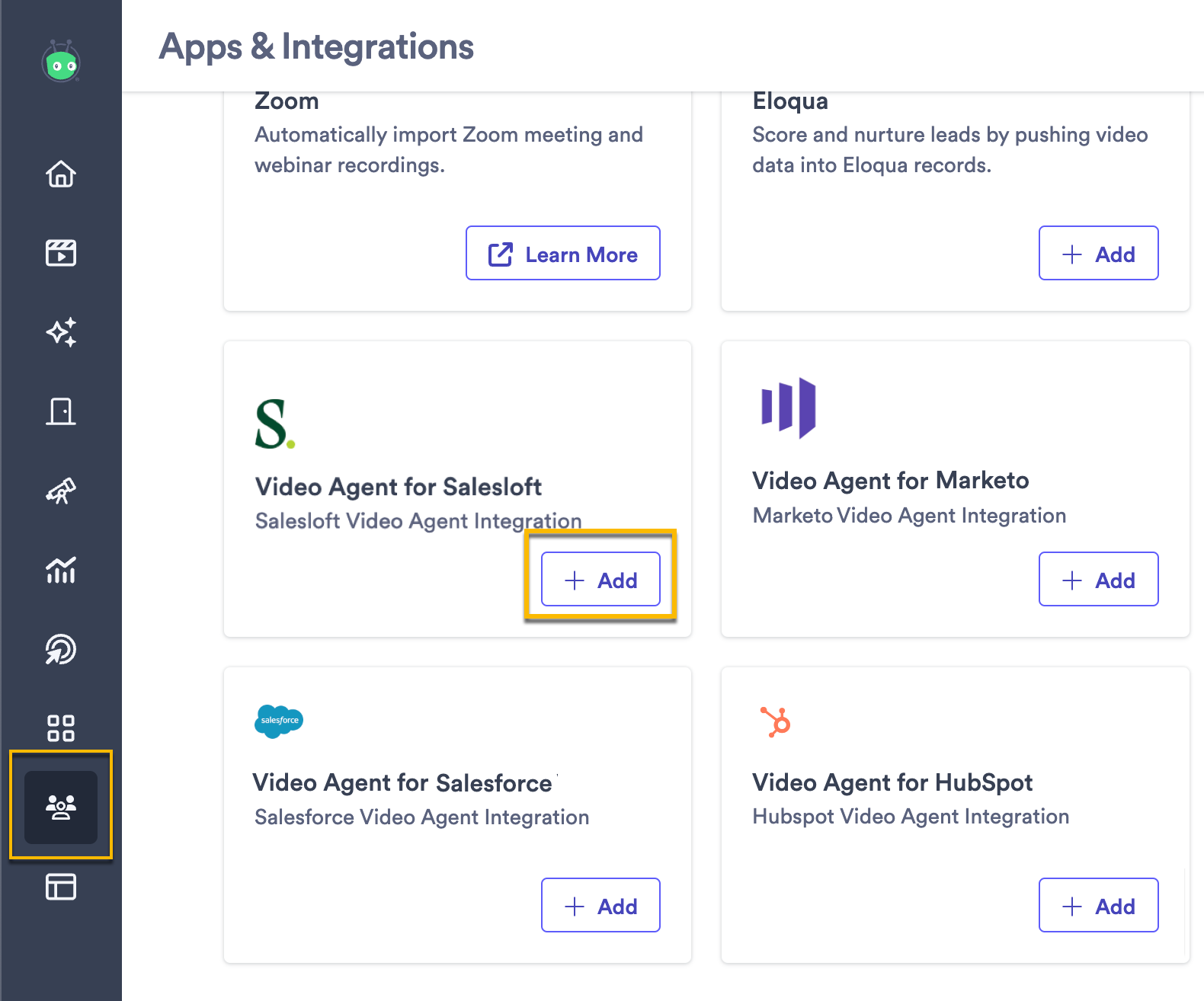This screenshot has height=1001, width=1204.
Task: Add the Eloqua integration
Action: [x=1098, y=253]
